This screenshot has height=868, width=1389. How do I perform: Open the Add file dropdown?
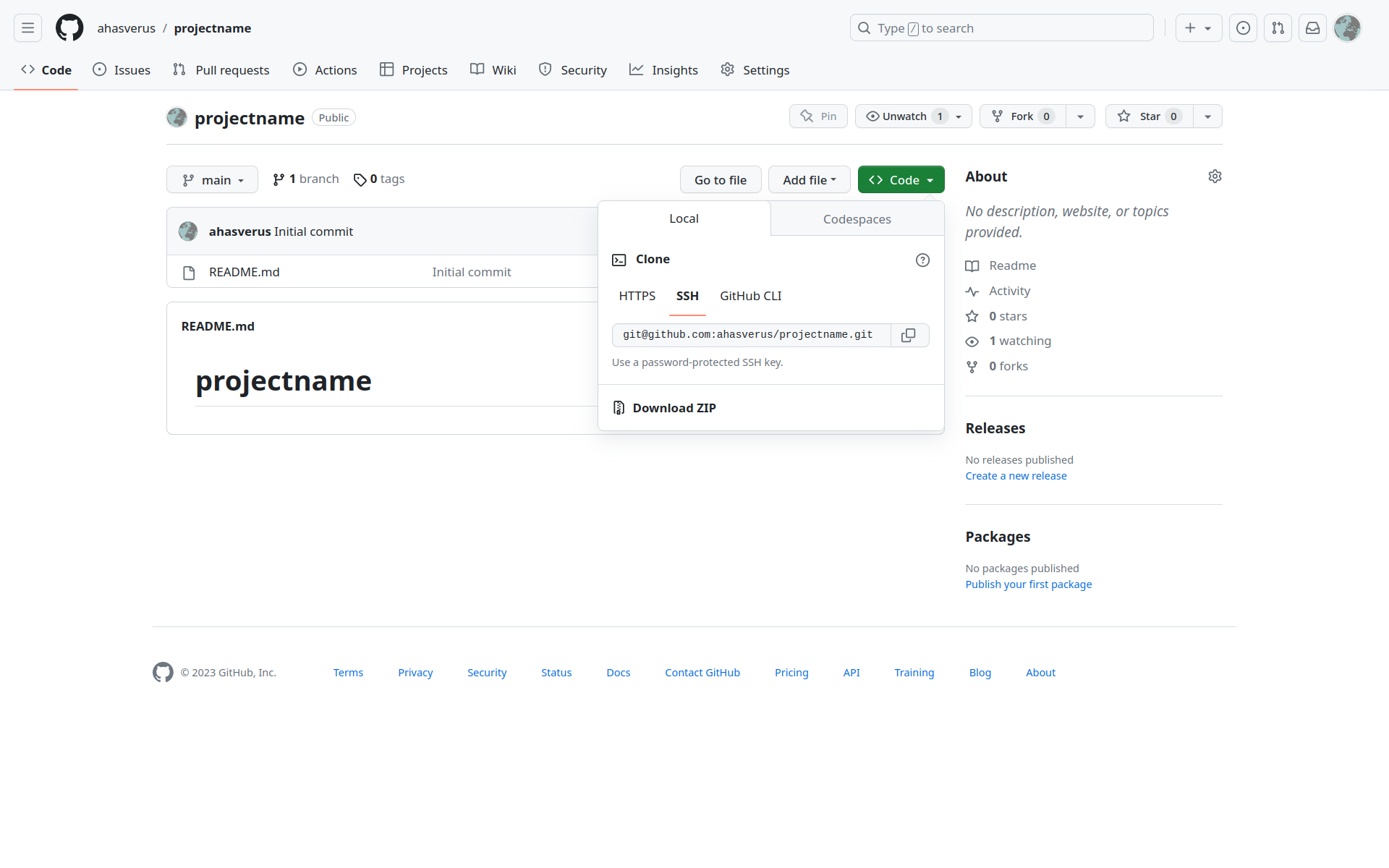pyautogui.click(x=809, y=180)
